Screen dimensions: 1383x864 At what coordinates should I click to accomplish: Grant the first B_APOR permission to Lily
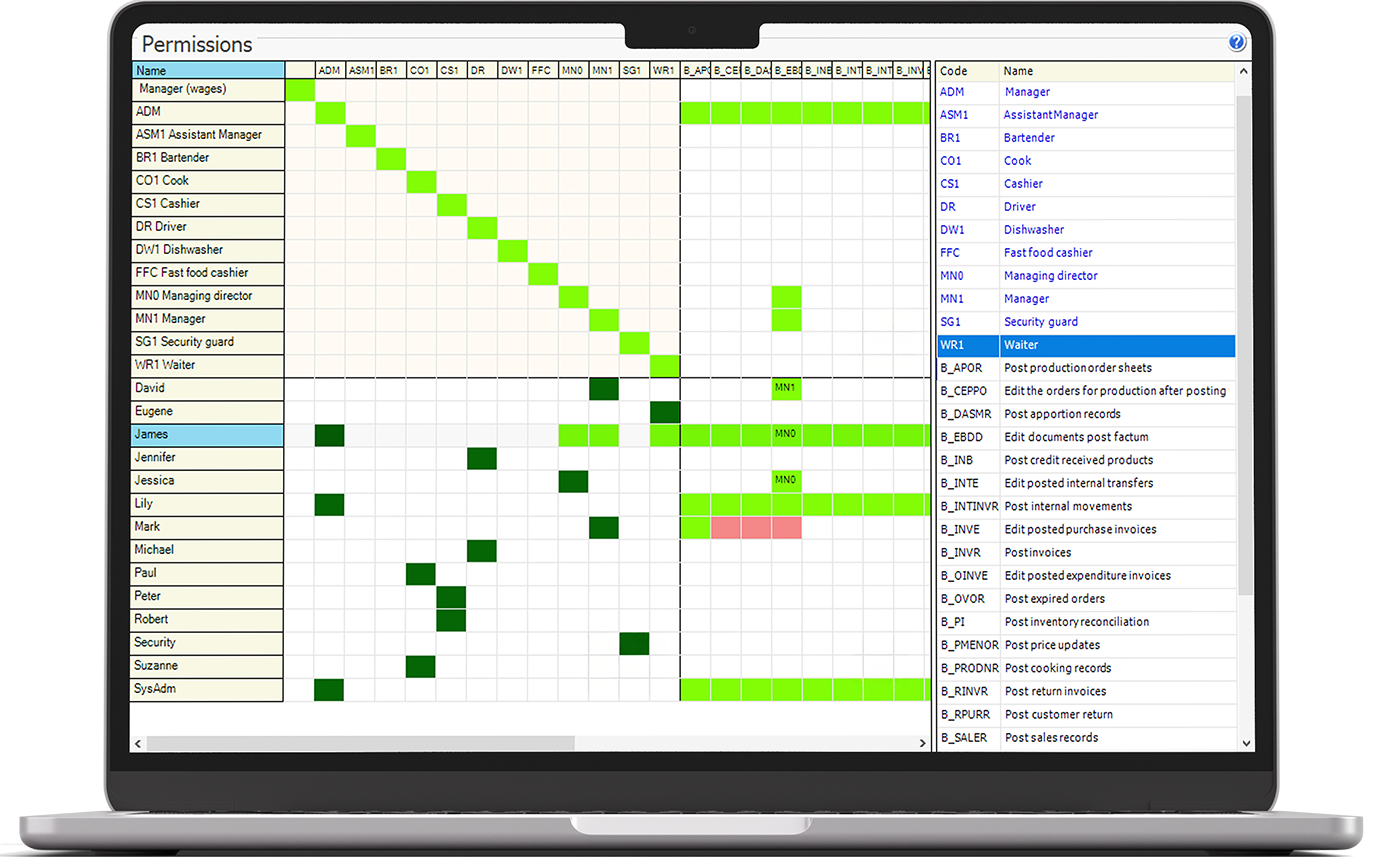tap(695, 503)
